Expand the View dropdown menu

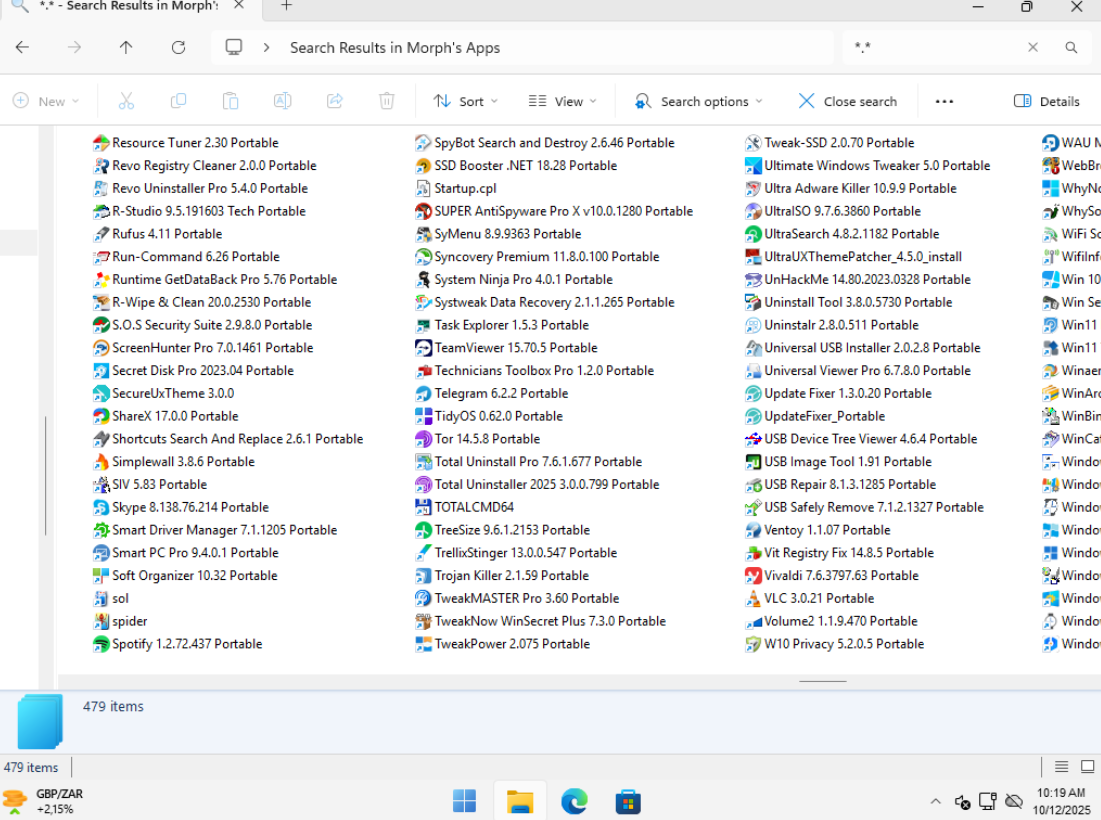click(x=562, y=101)
